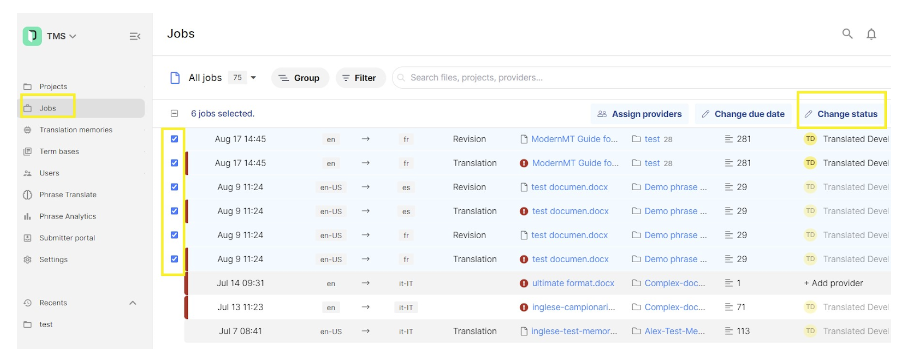Screen dimensions: 921x363
Task: Collapse the Recents section chevron
Action: [x=132, y=303]
